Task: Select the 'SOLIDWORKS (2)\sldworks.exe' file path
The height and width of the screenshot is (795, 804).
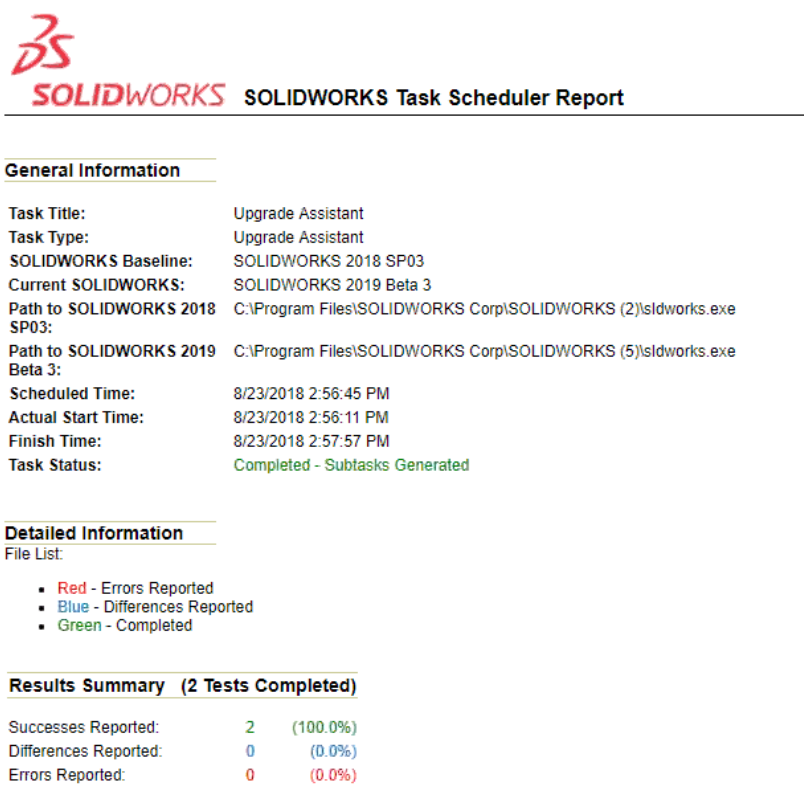Action: coord(485,309)
